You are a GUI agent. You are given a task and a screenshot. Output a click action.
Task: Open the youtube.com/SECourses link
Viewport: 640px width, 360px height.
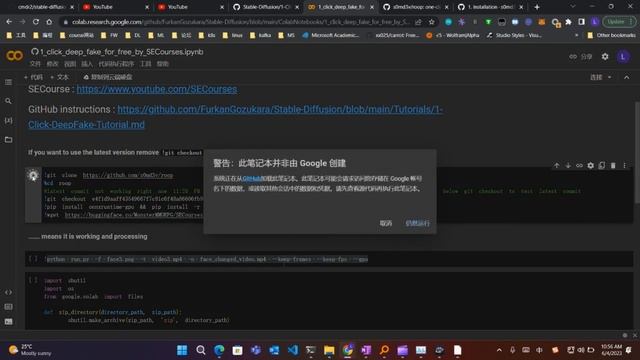tap(157, 89)
